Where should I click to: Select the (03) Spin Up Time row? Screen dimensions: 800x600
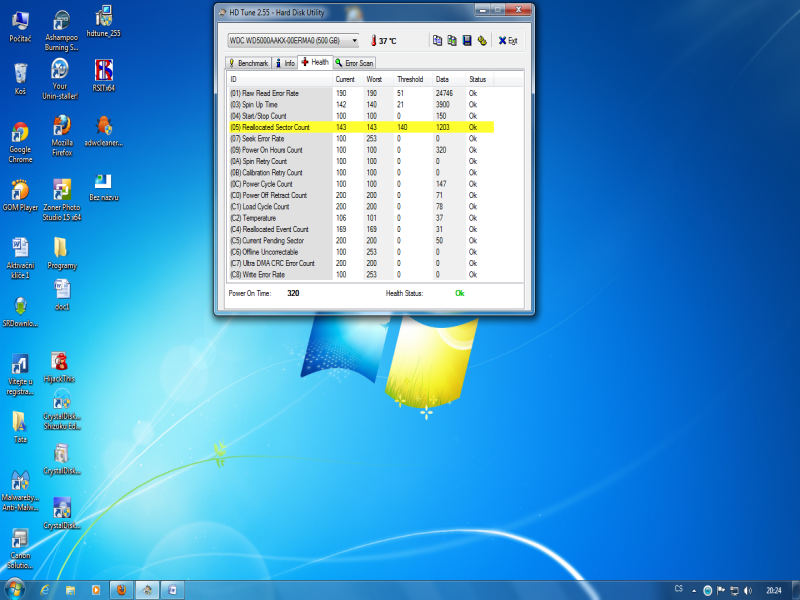361,105
